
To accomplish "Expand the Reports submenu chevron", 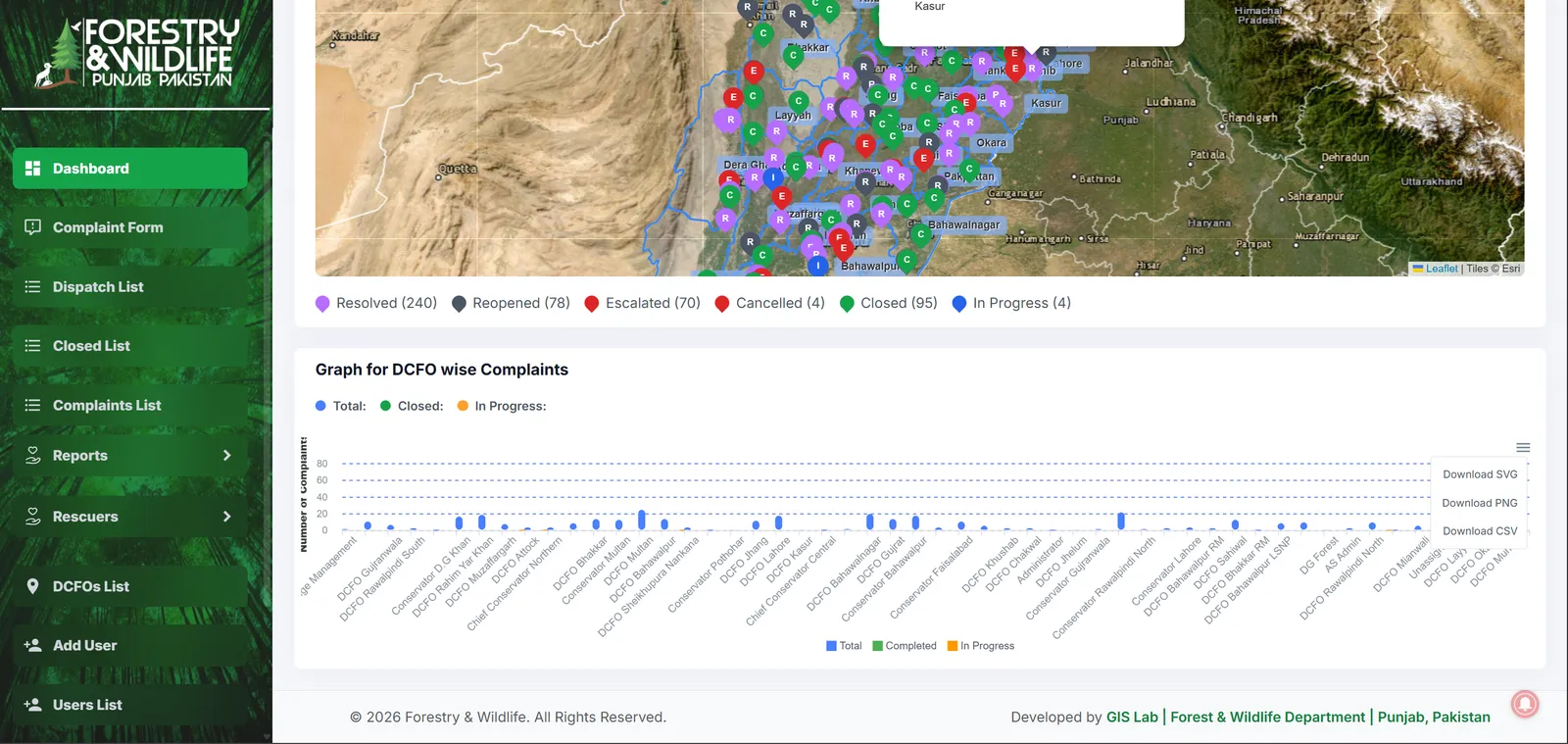I will pos(227,456).
